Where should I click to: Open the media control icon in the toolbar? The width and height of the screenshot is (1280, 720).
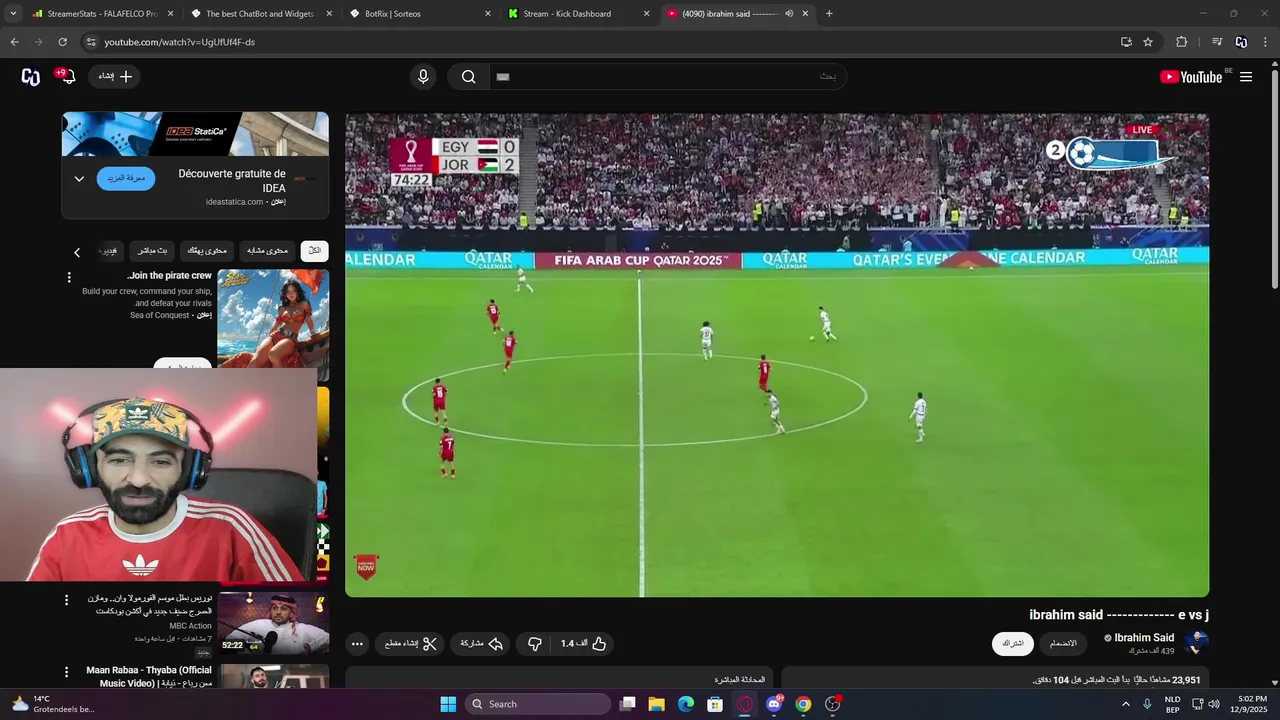pos(1217,42)
